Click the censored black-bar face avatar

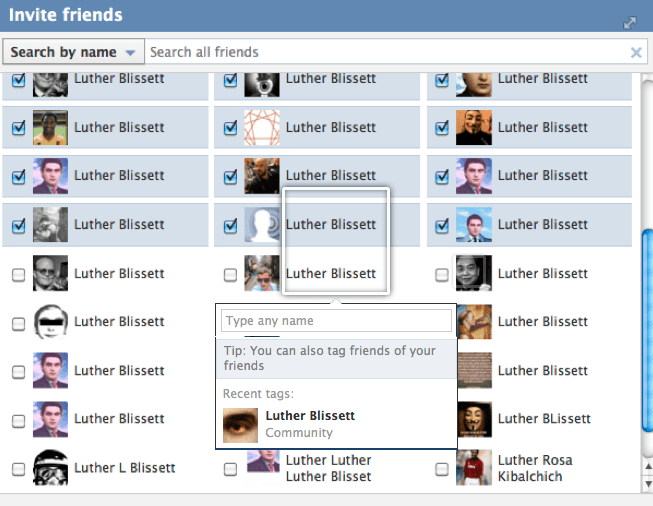pos(50,322)
